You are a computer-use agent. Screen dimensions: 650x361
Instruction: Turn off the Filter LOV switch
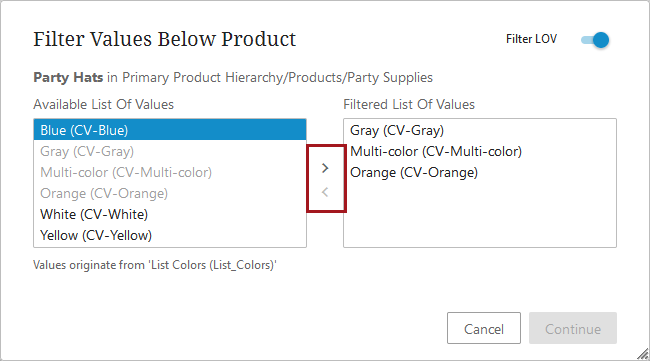pos(595,40)
